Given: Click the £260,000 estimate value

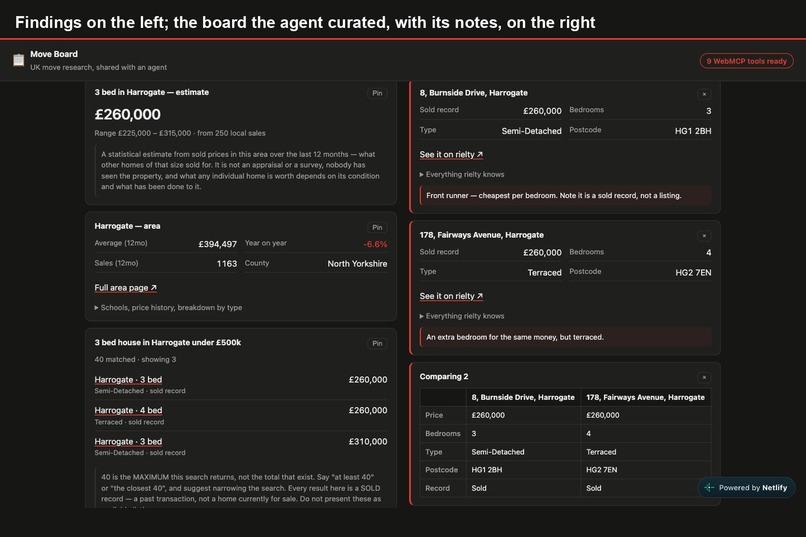Looking at the screenshot, I should pyautogui.click(x=127, y=114).
